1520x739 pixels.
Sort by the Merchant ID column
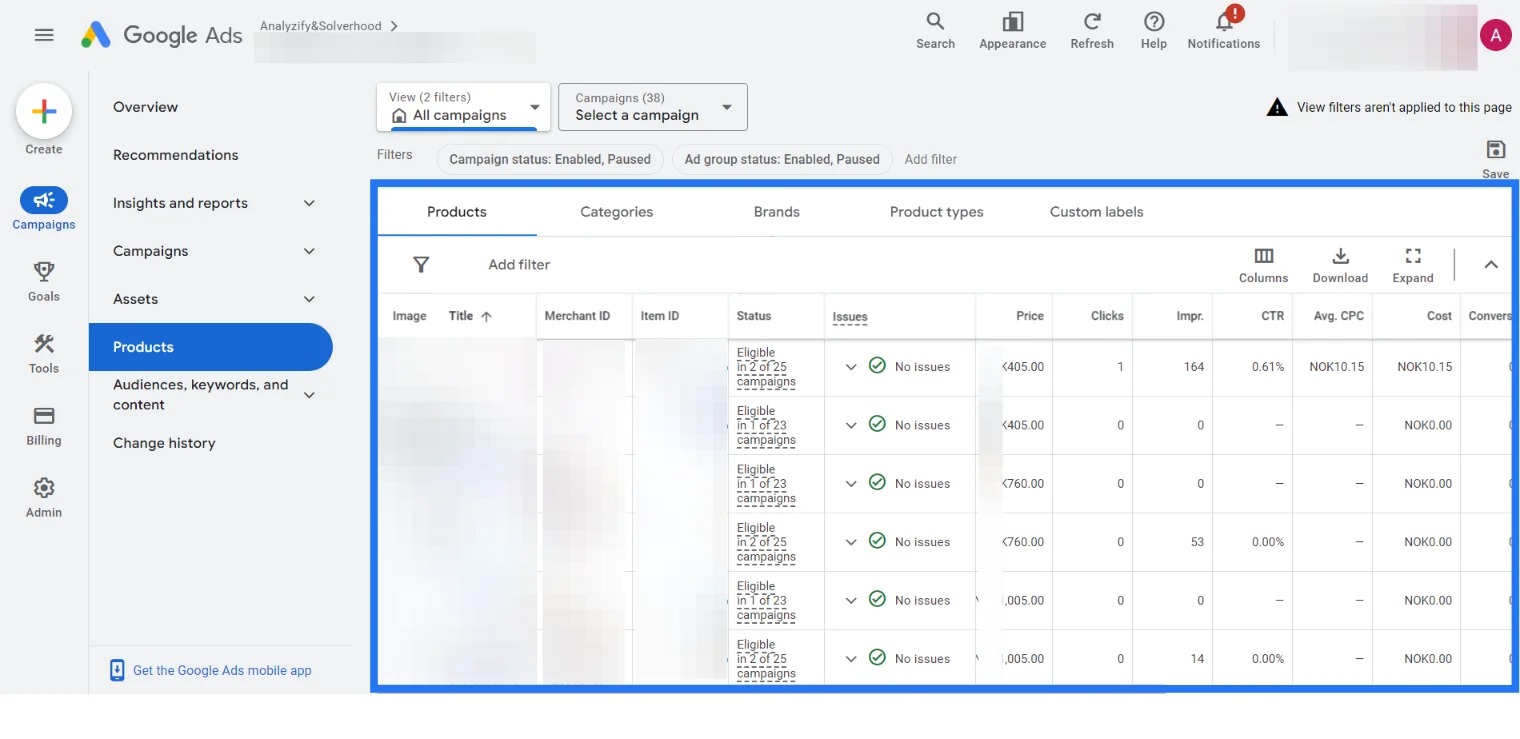point(577,316)
